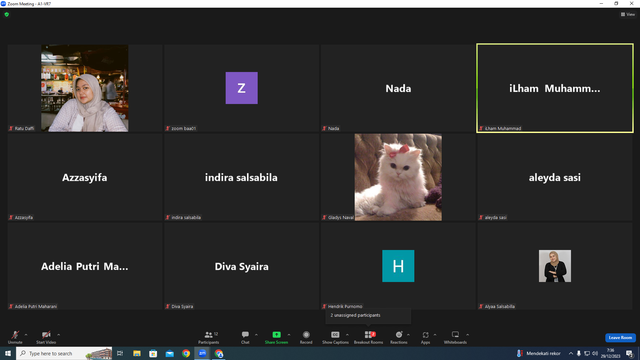Viewport: 640px width, 360px height.
Task: Click the Ratu Daffi name label
Action: pyautogui.click(x=24, y=128)
